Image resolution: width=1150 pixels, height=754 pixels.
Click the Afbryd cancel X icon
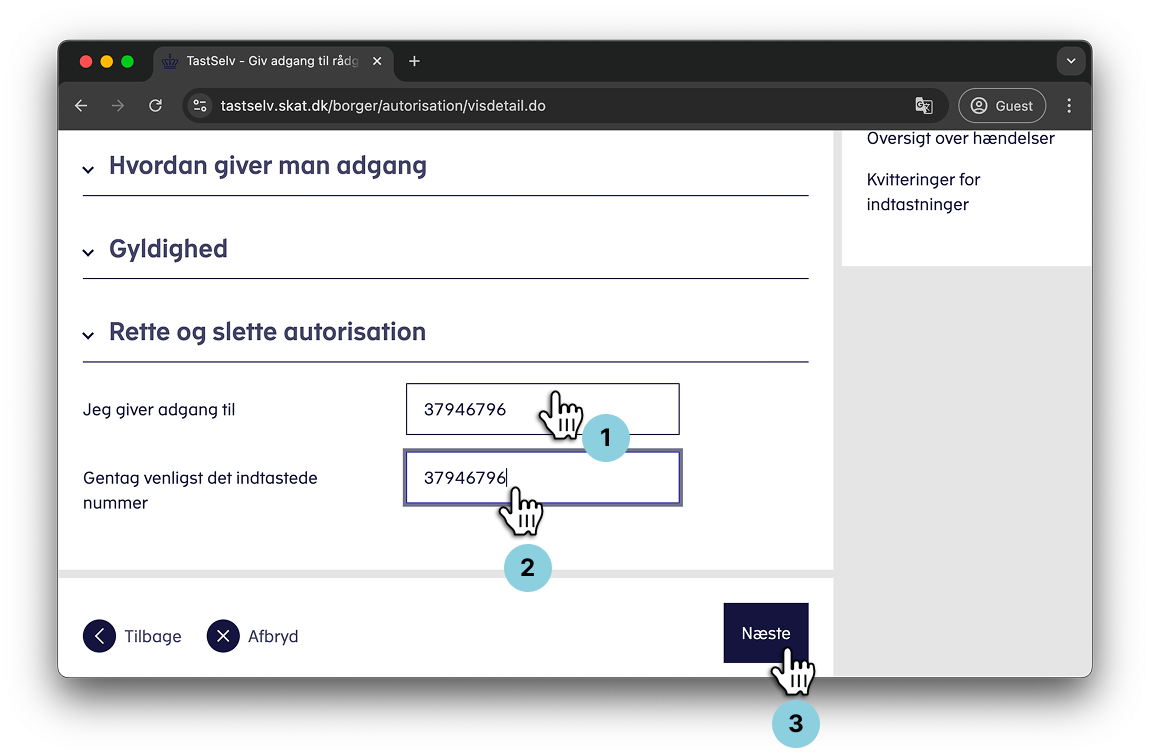(223, 636)
